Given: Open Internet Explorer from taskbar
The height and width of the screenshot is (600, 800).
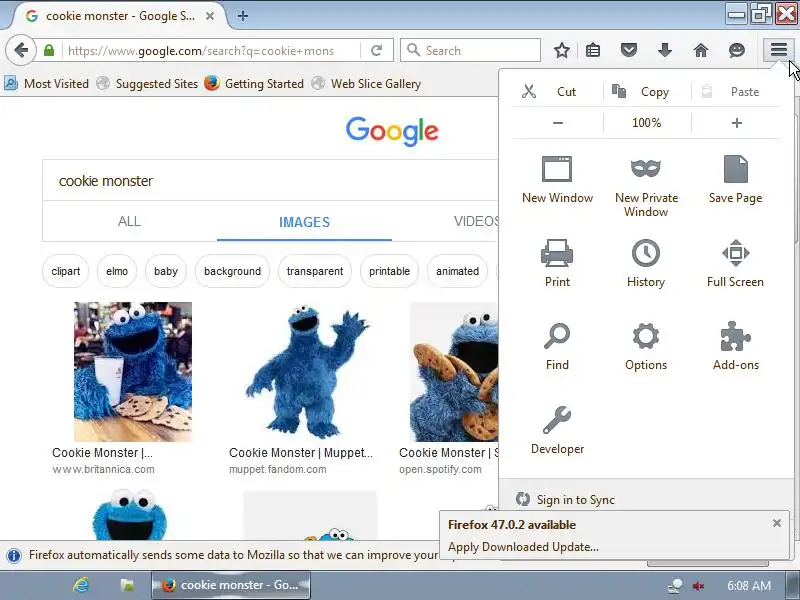Looking at the screenshot, I should pyautogui.click(x=81, y=585).
